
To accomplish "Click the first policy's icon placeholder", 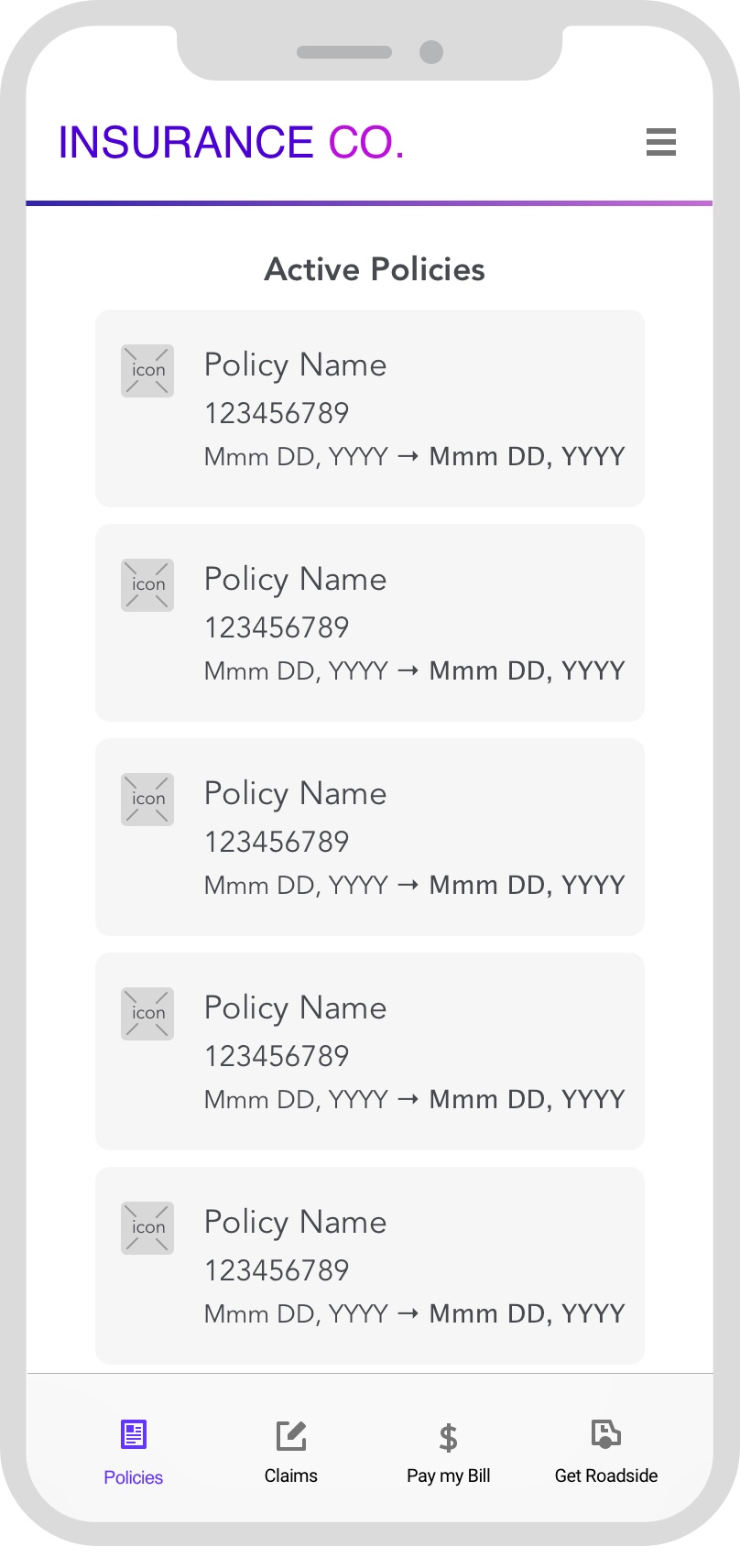I will [147, 370].
